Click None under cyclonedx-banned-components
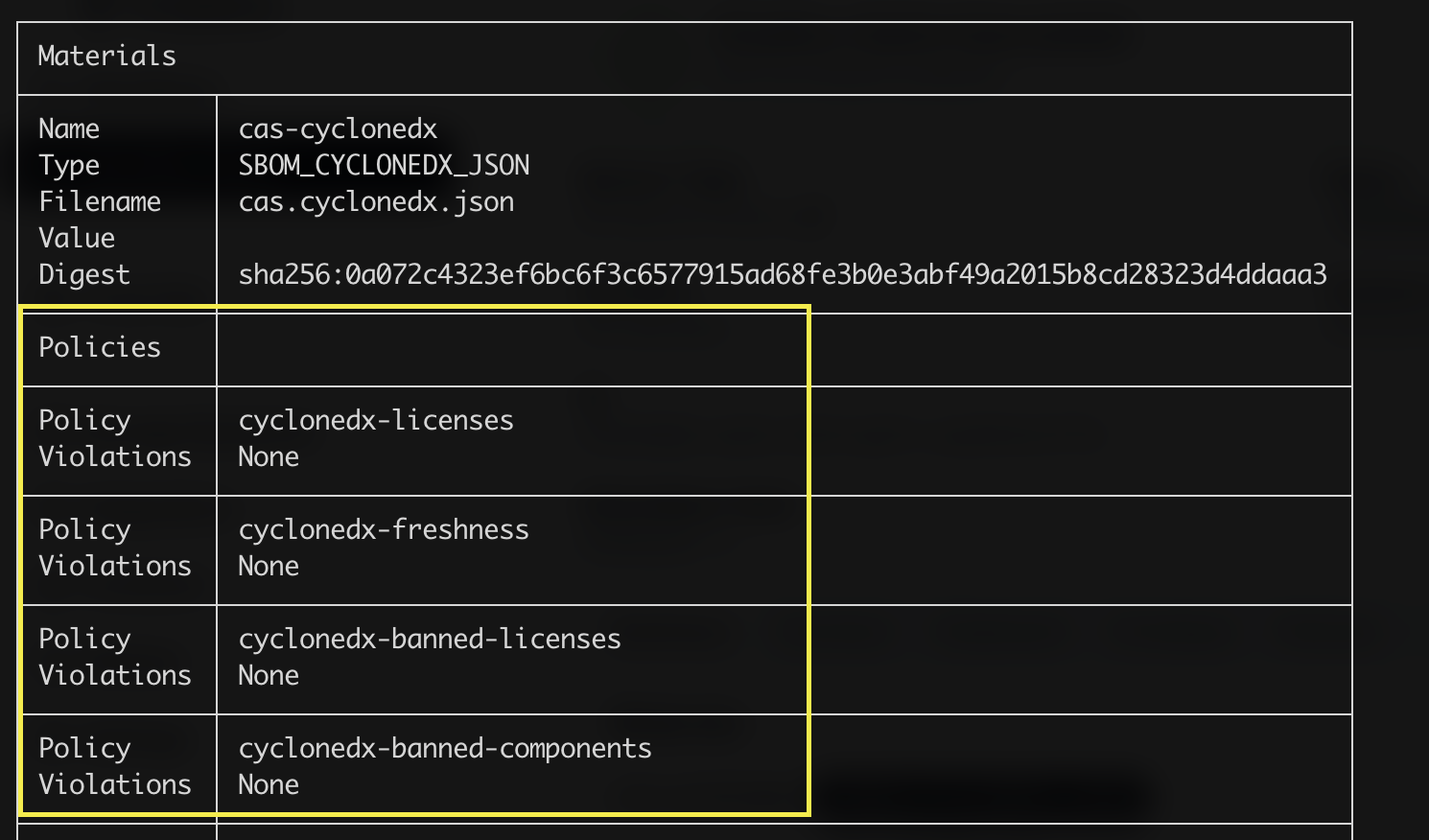 pyautogui.click(x=269, y=784)
